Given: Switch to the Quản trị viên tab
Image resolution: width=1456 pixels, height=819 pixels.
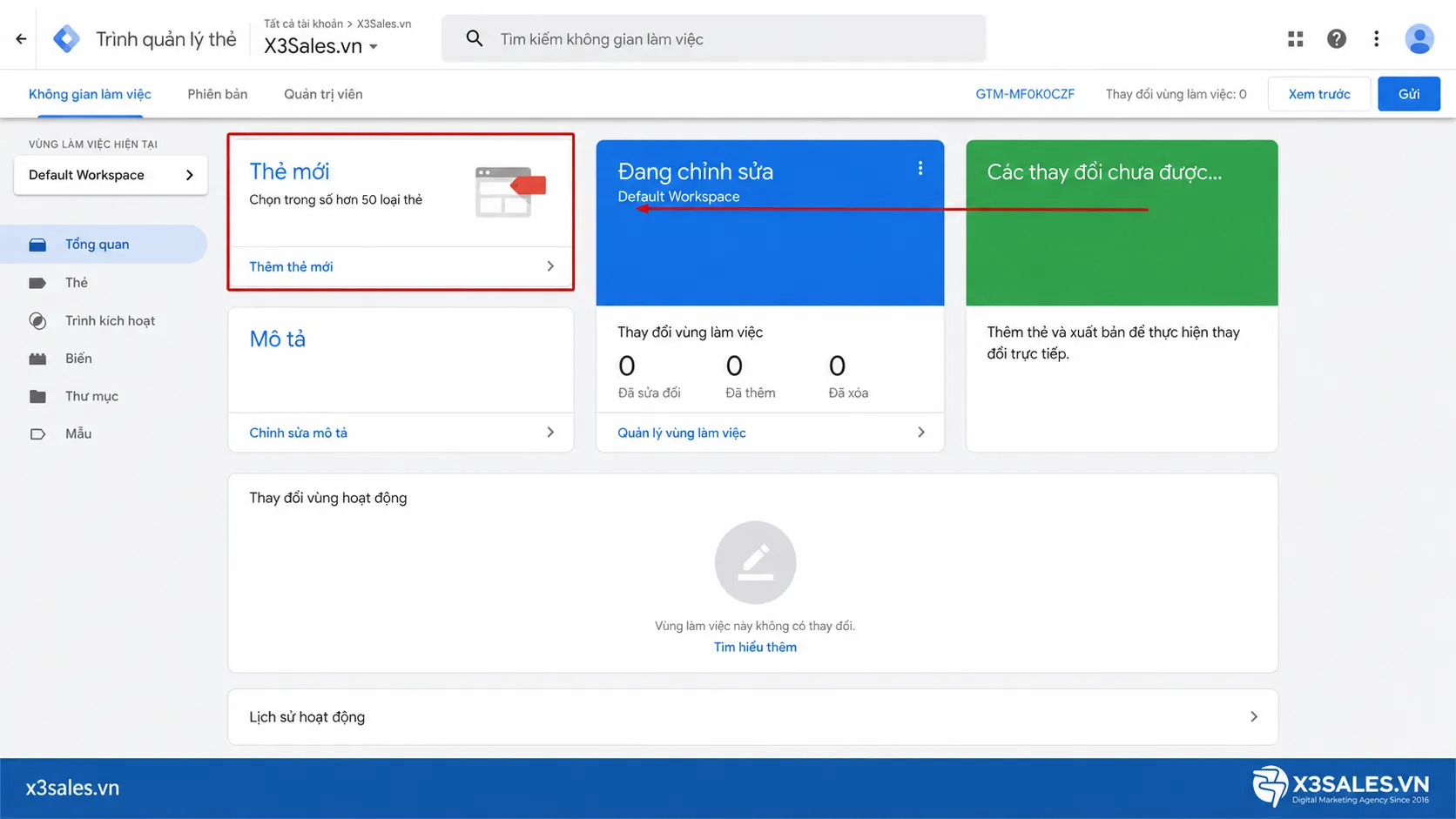Looking at the screenshot, I should point(323,94).
